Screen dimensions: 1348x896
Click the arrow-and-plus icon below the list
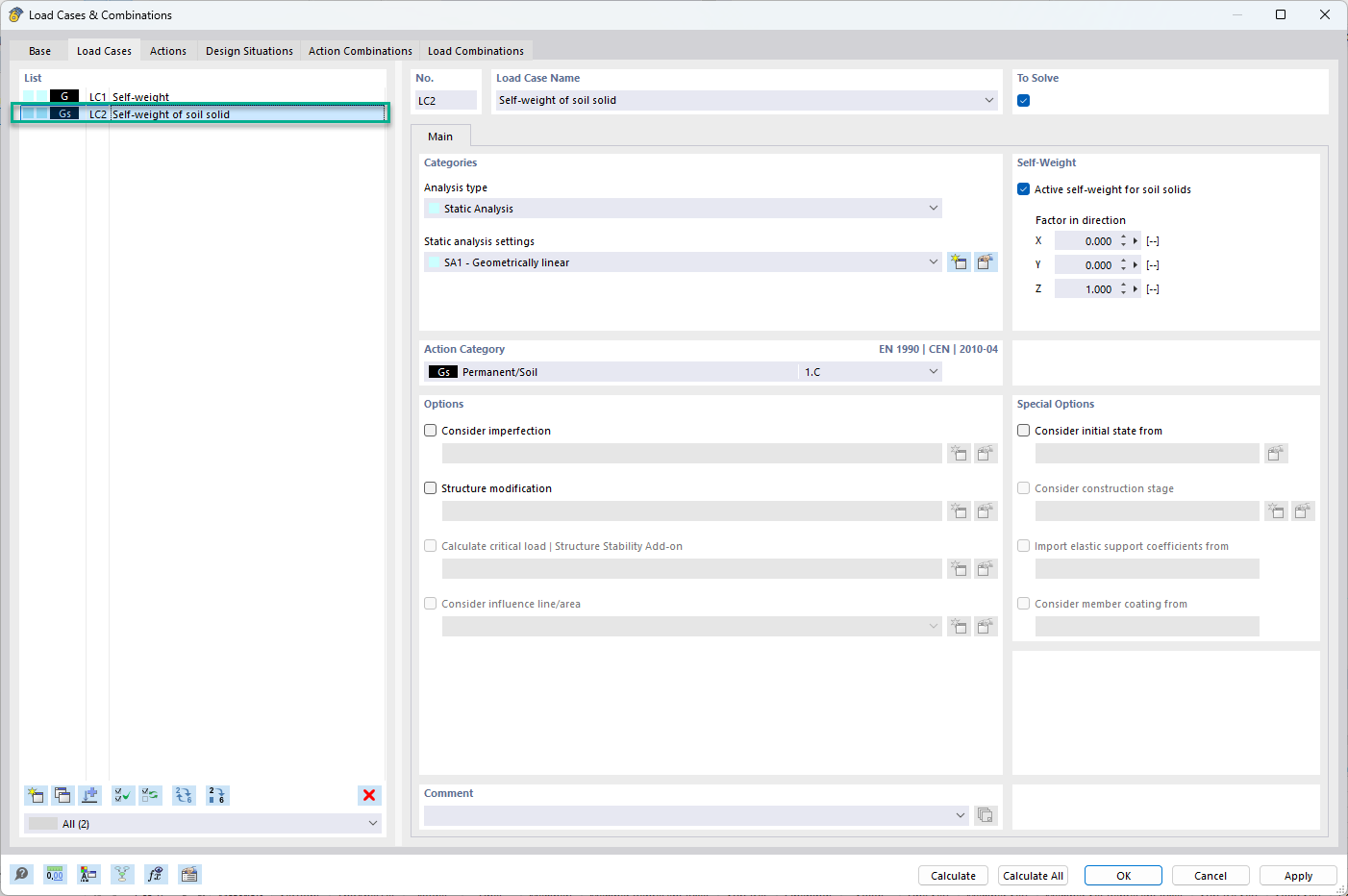pos(89,795)
